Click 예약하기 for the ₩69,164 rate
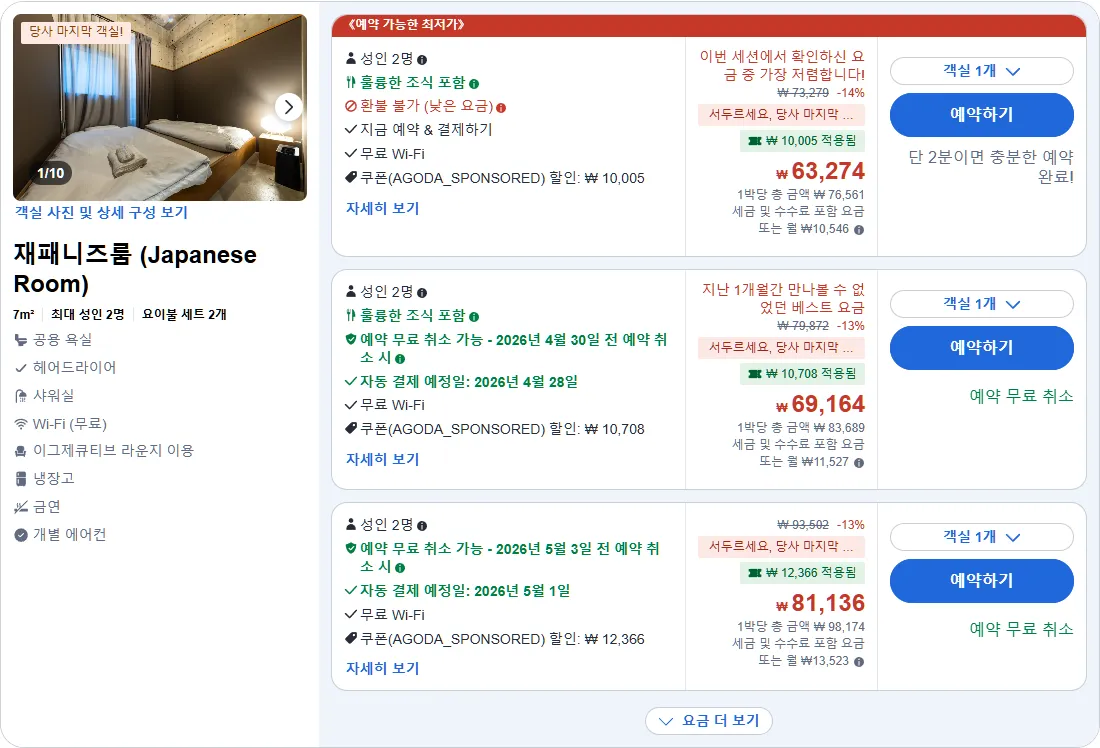Screen dimensions: 1100x748 pos(981,347)
